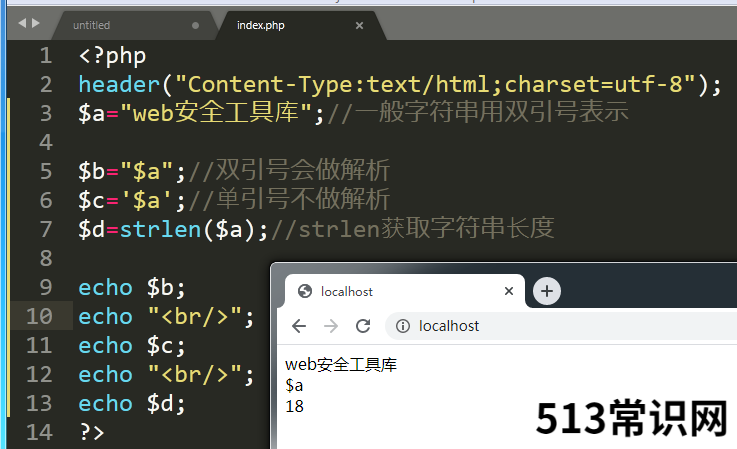The width and height of the screenshot is (737, 449).
Task: Go back in the browser
Action: (x=299, y=326)
